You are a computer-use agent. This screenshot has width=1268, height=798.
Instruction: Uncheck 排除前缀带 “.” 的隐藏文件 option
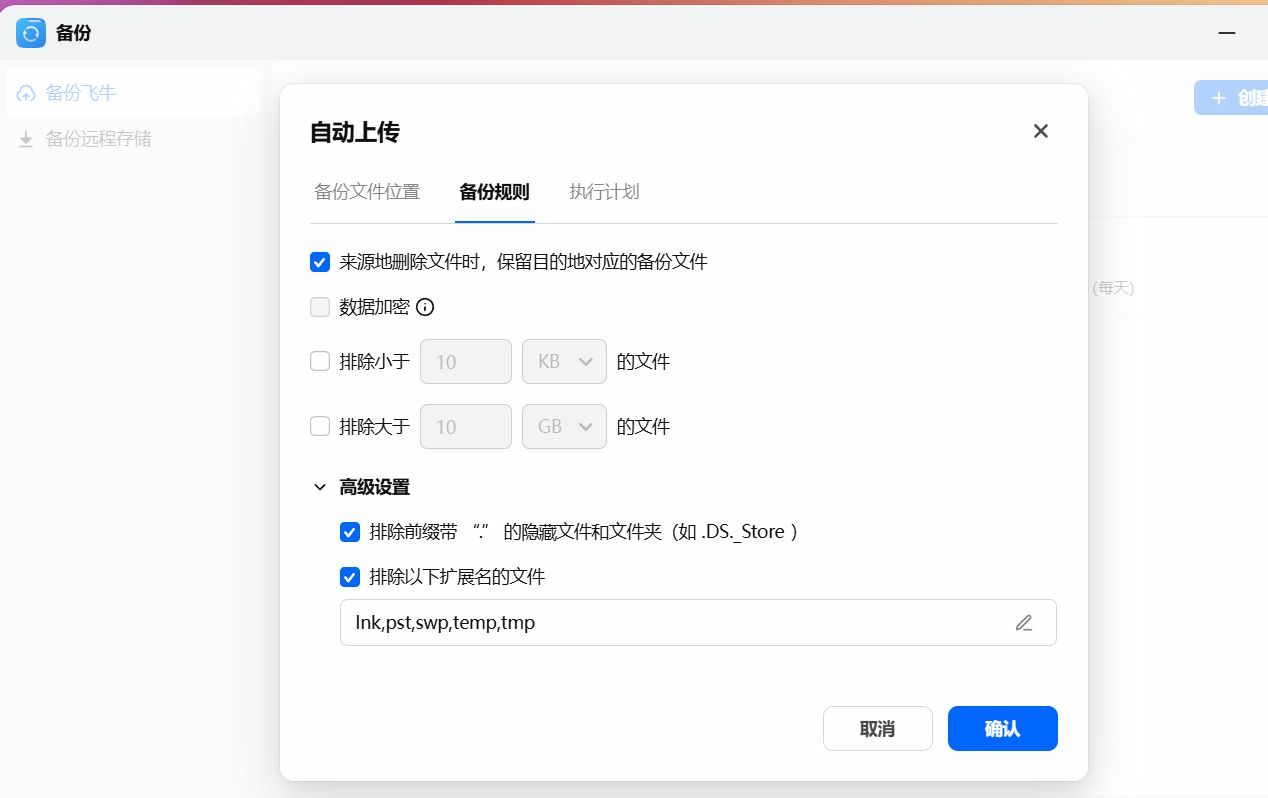pos(350,532)
